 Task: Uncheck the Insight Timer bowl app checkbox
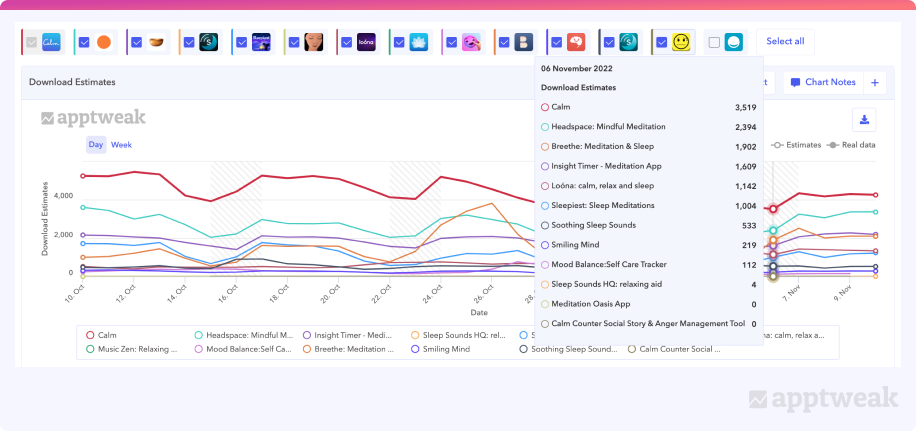pos(137,42)
